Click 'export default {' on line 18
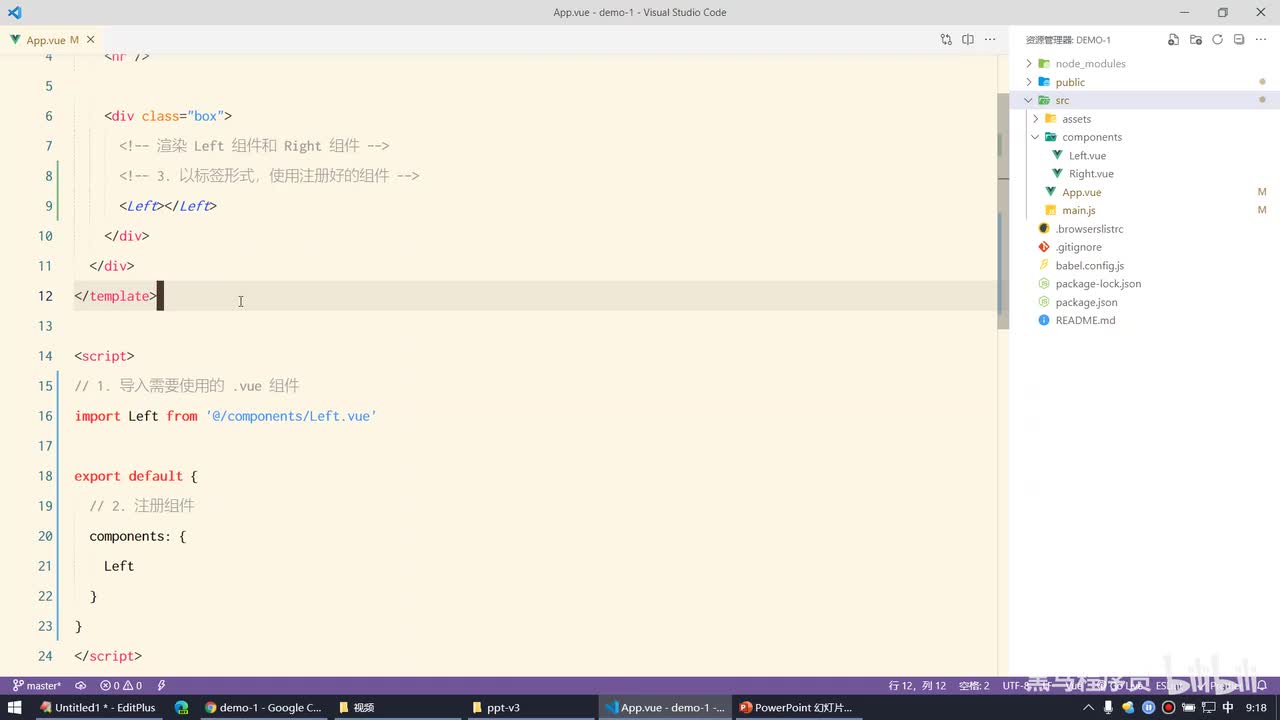Viewport: 1280px width, 720px height. click(x=136, y=476)
